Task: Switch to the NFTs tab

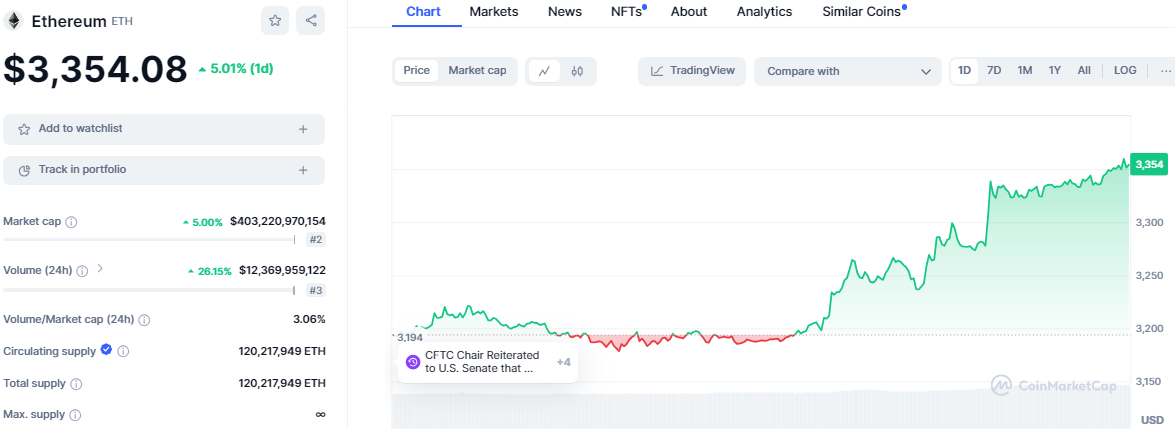Action: click(626, 11)
